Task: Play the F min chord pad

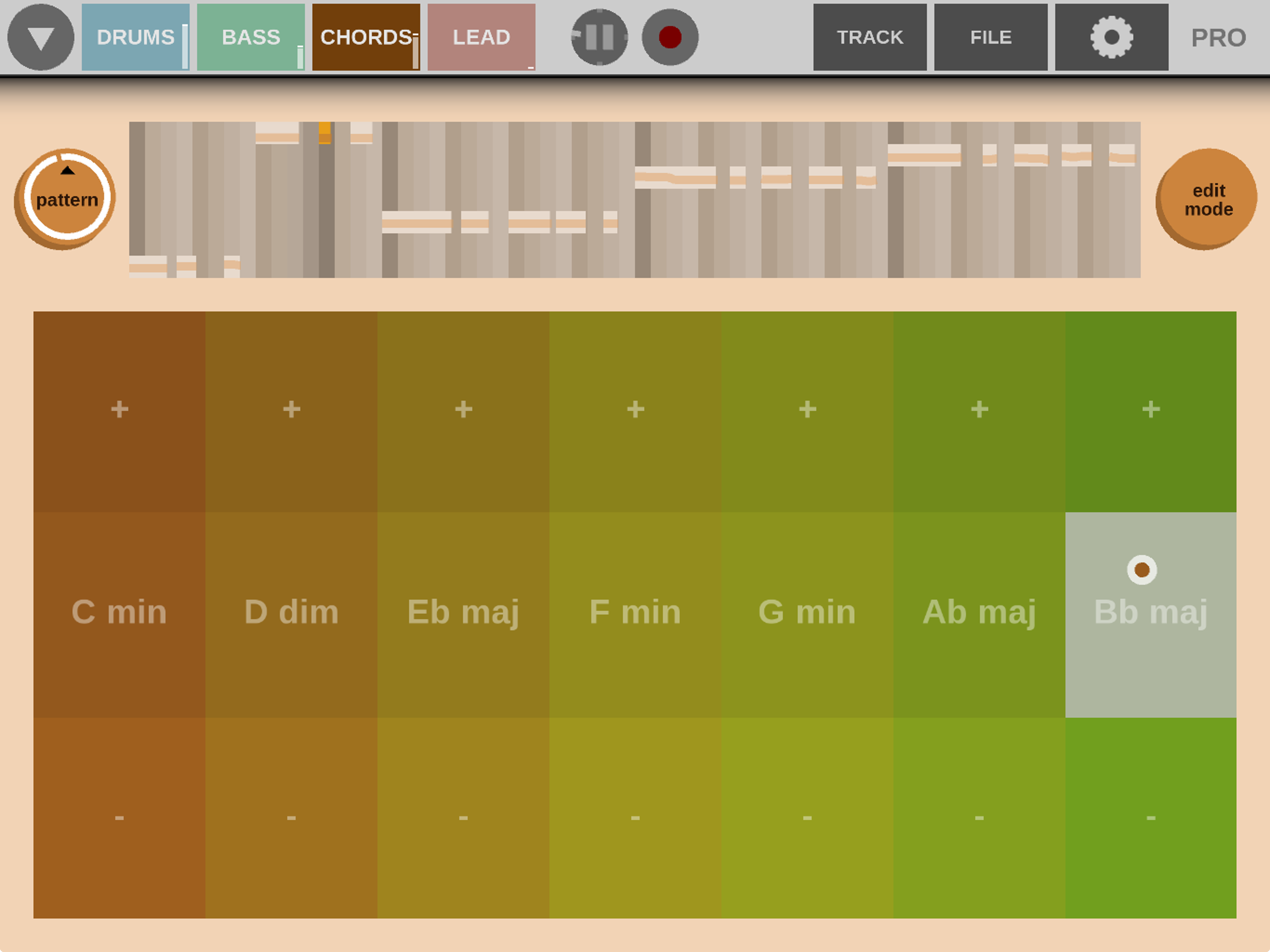Action: pyautogui.click(x=635, y=615)
